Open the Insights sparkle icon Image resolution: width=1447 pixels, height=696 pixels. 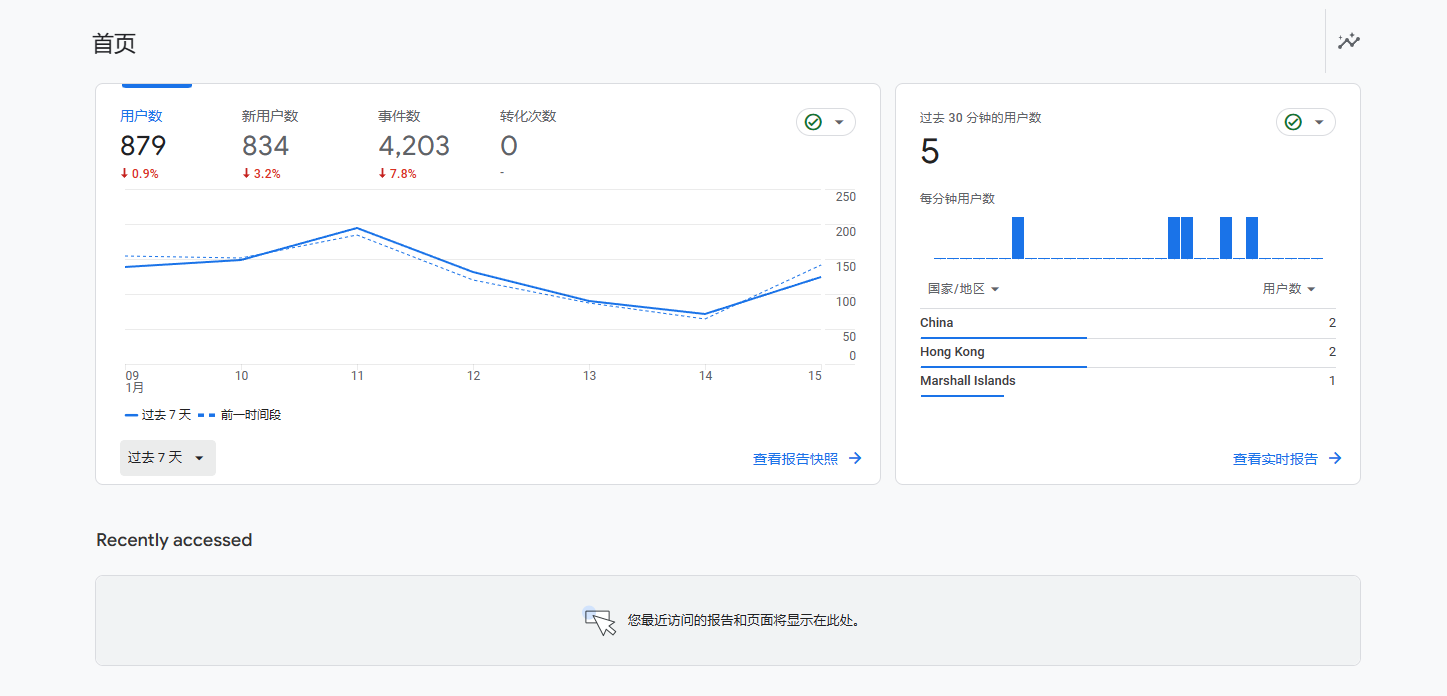[1349, 41]
